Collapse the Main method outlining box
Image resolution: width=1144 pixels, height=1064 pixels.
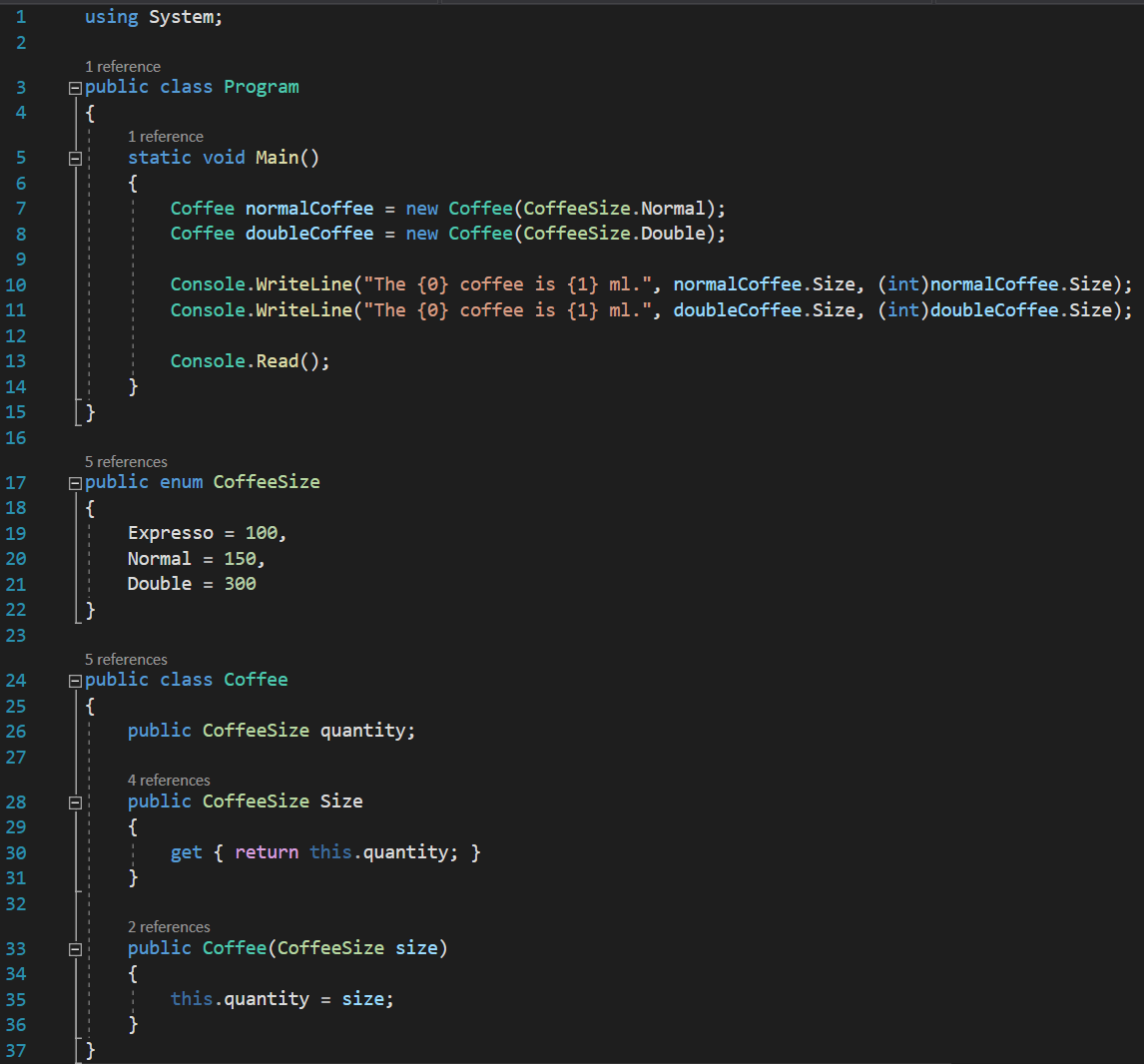pos(75,159)
